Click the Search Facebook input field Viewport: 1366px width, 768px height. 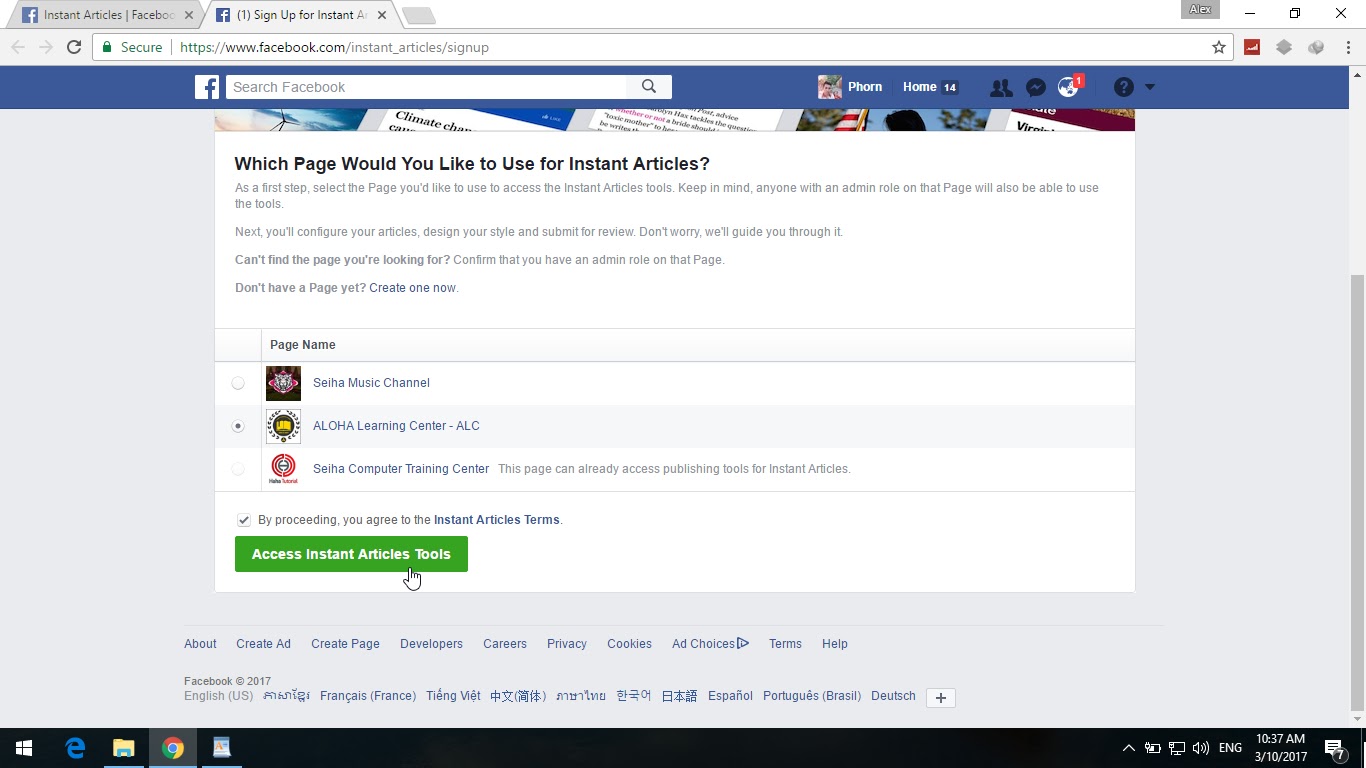[x=426, y=87]
